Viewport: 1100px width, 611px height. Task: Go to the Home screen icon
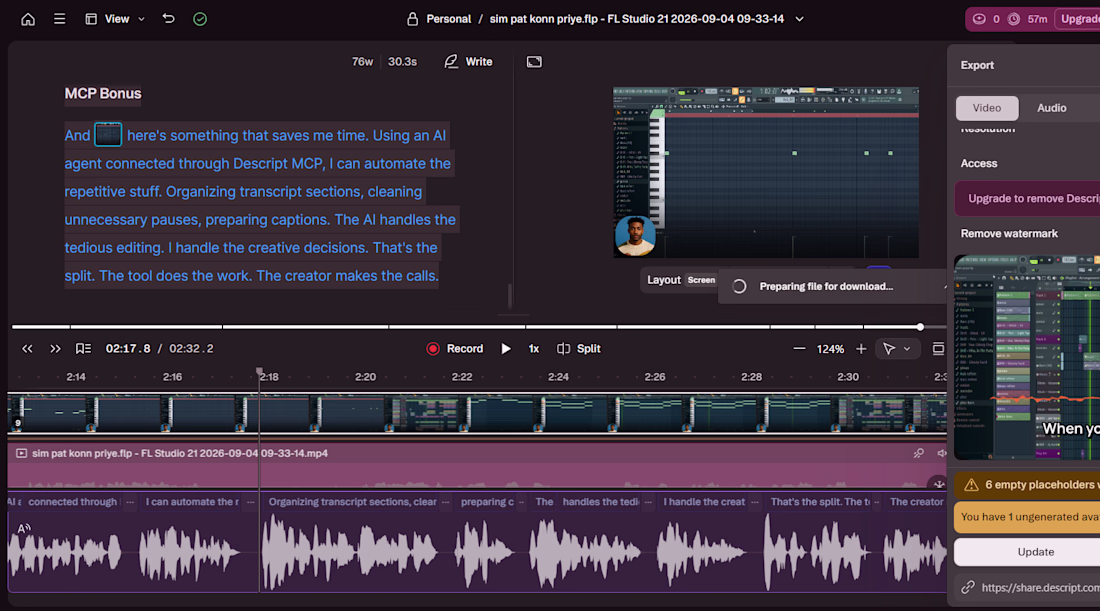click(x=28, y=19)
